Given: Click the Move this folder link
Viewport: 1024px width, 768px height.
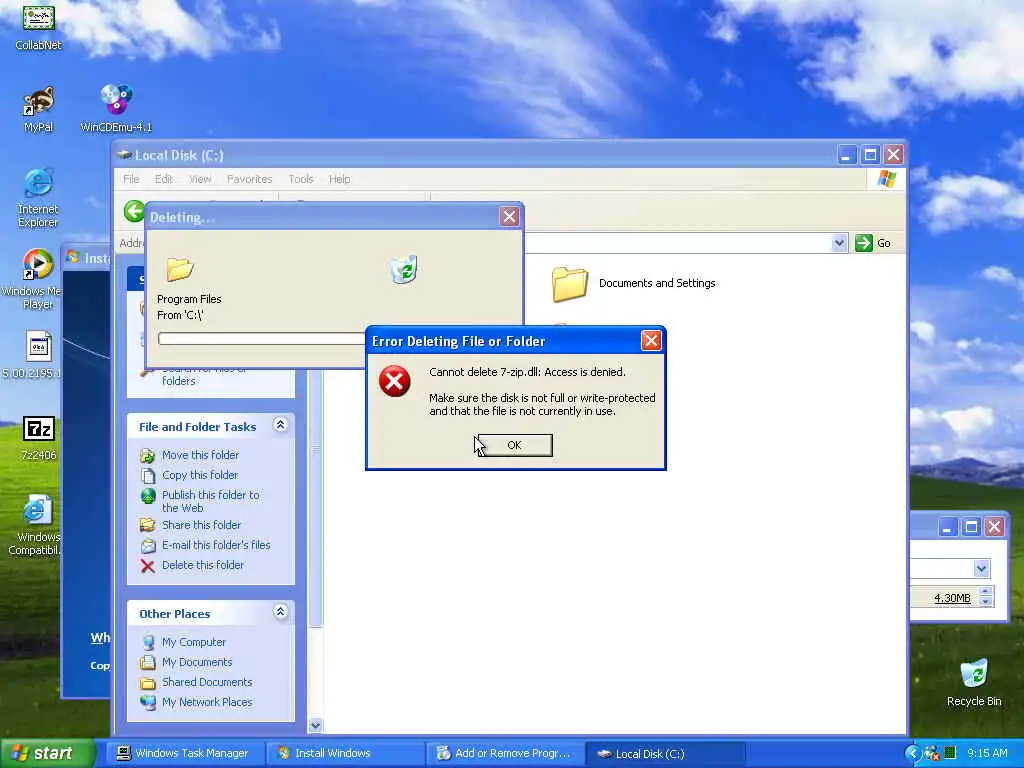Looking at the screenshot, I should [200, 455].
